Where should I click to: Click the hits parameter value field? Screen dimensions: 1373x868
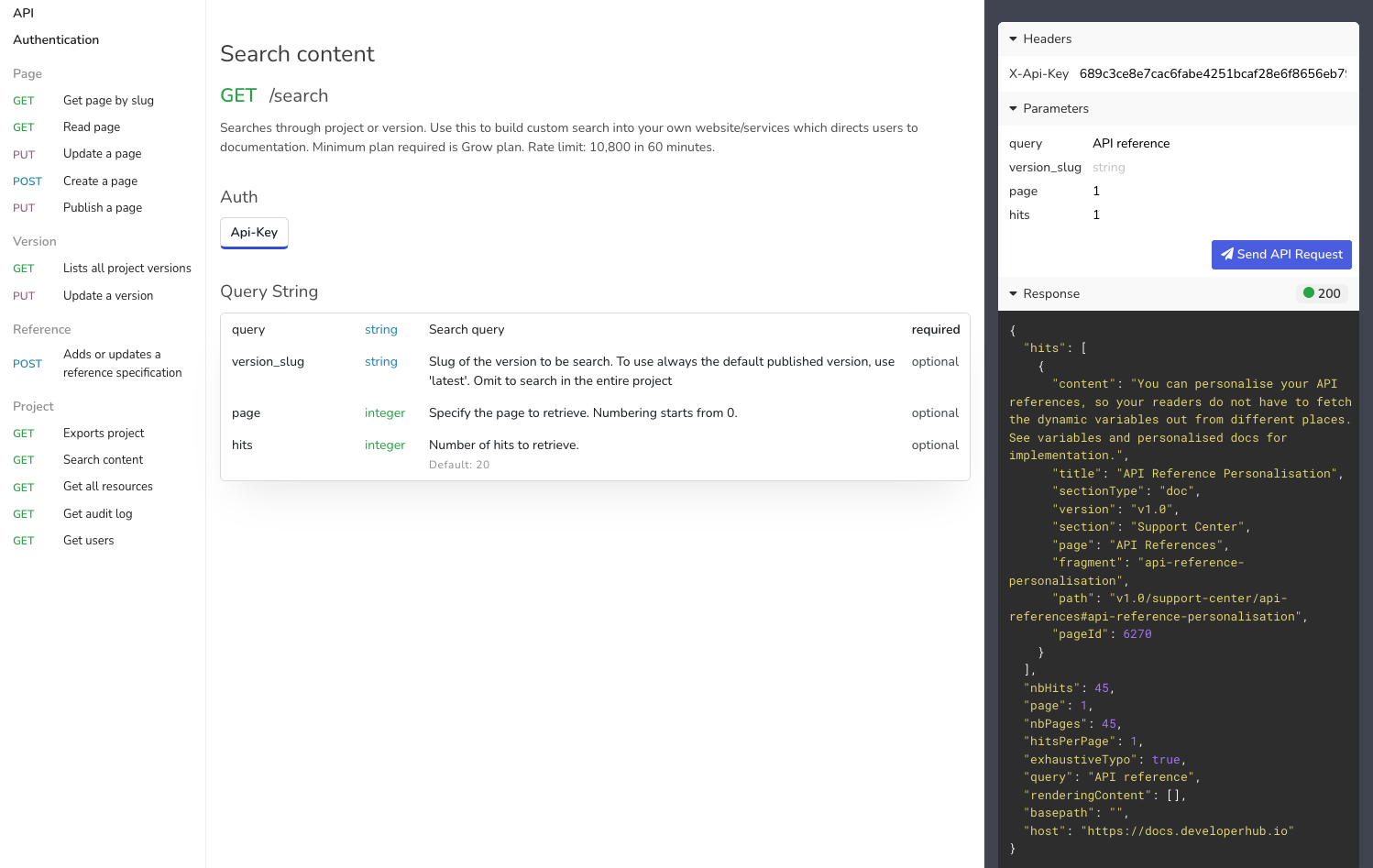point(1219,214)
